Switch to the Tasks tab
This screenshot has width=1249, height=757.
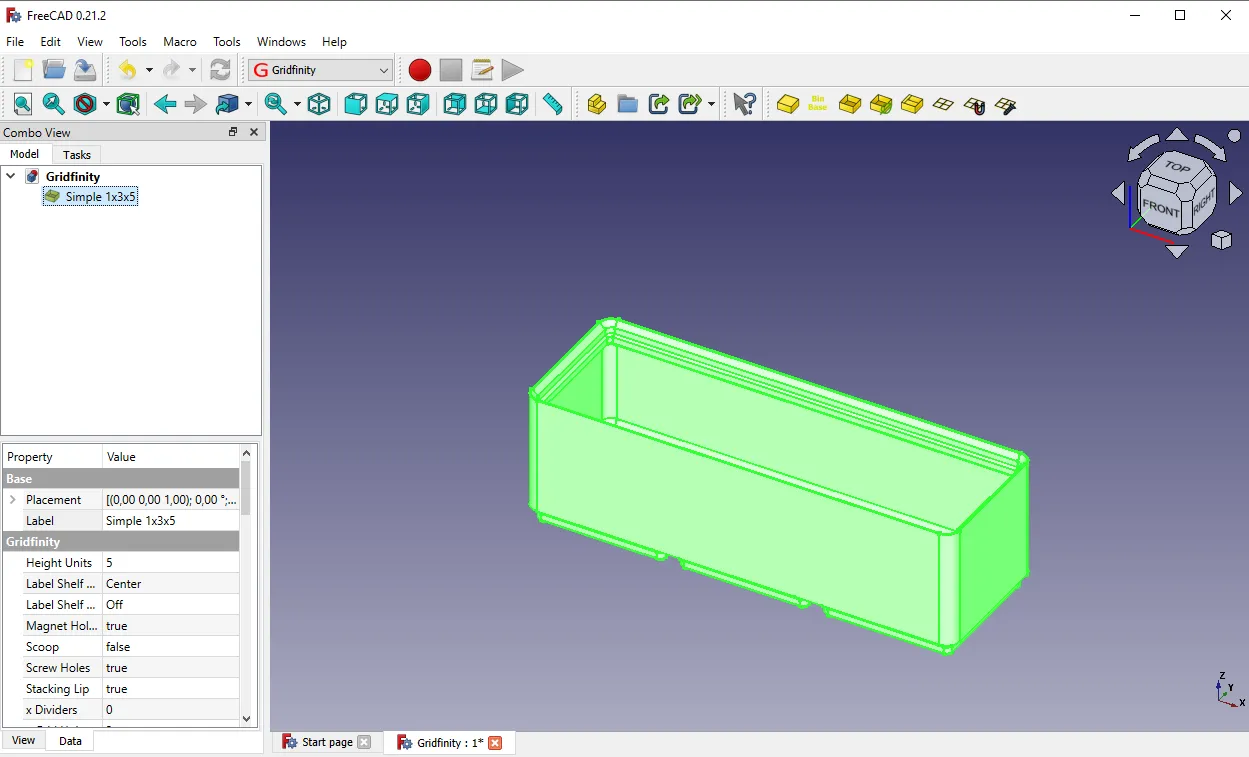[x=76, y=155]
